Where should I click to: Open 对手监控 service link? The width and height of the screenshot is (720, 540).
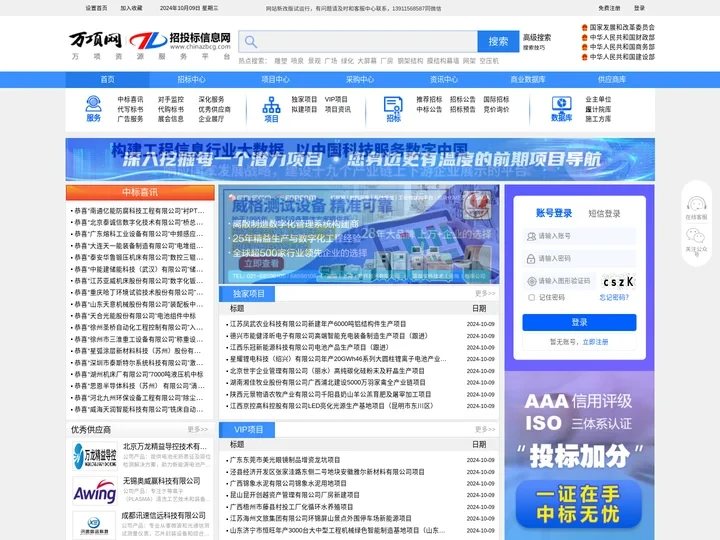pos(171,99)
